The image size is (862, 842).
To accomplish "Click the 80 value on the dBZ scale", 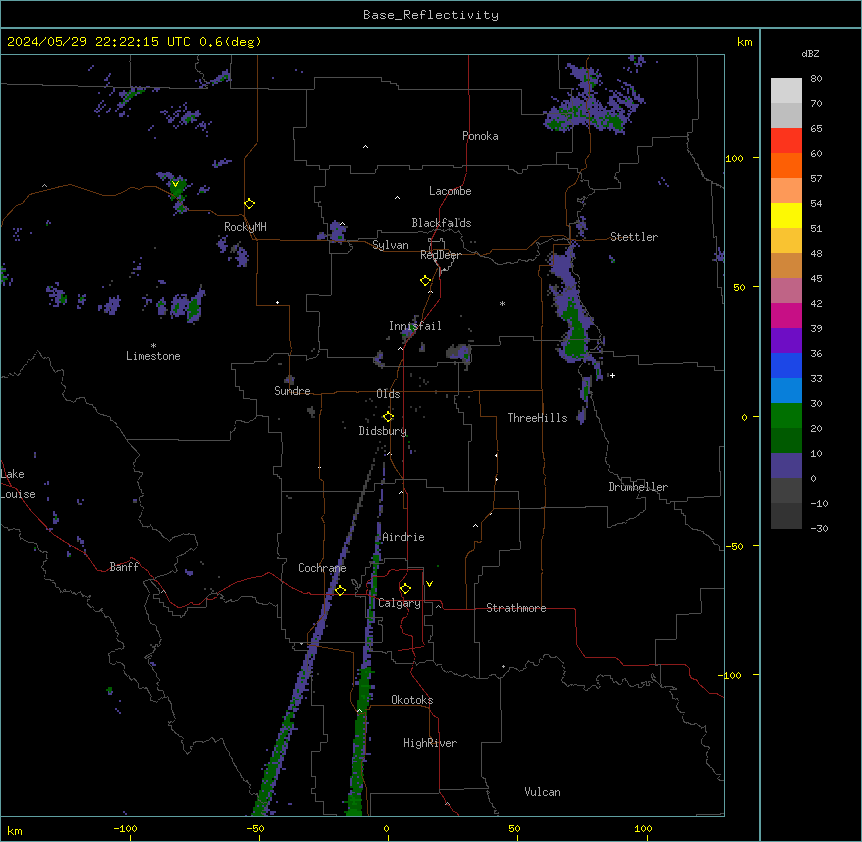I will pyautogui.click(x=816, y=79).
